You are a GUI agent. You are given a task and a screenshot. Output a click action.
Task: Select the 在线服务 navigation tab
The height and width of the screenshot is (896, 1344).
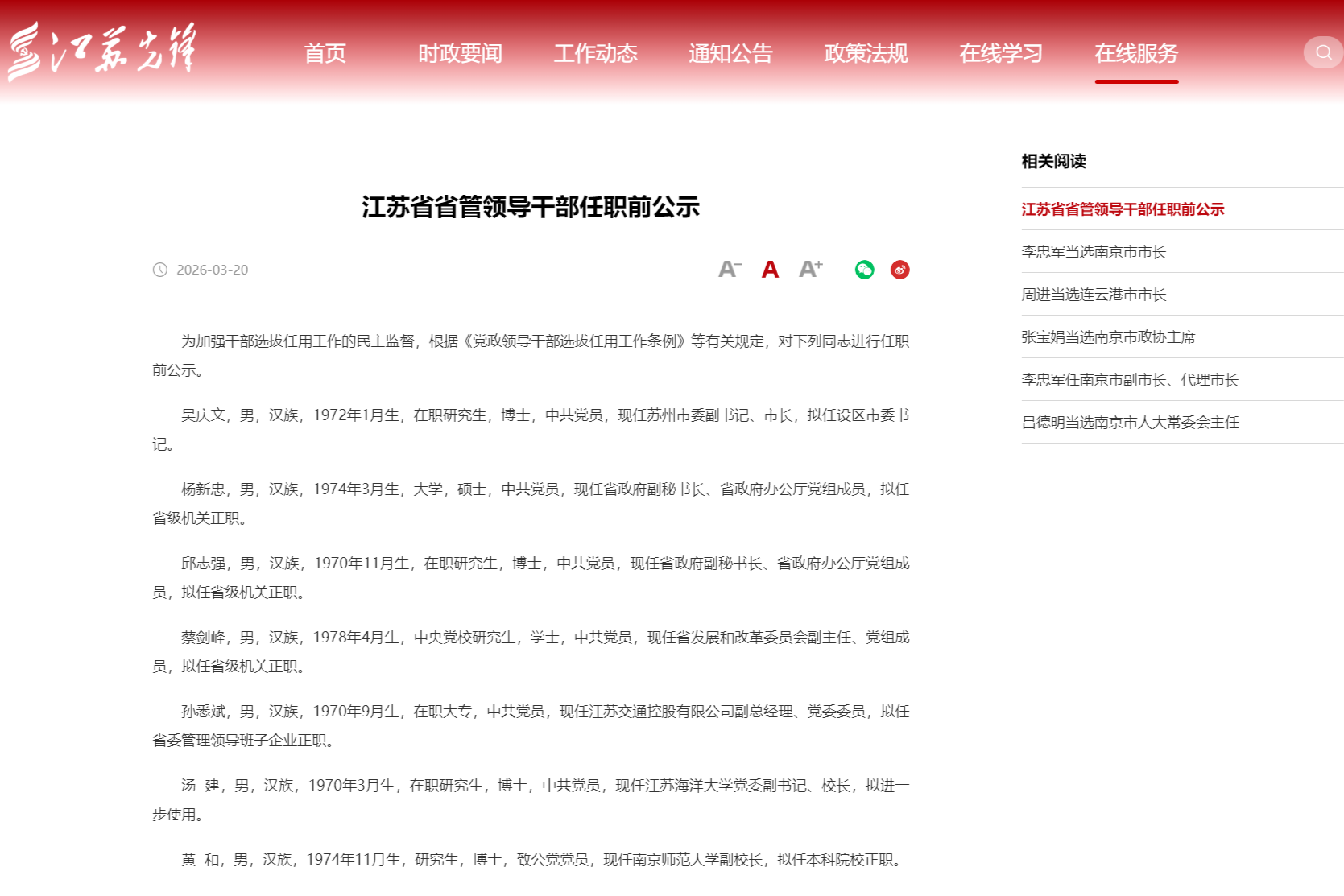click(1136, 54)
